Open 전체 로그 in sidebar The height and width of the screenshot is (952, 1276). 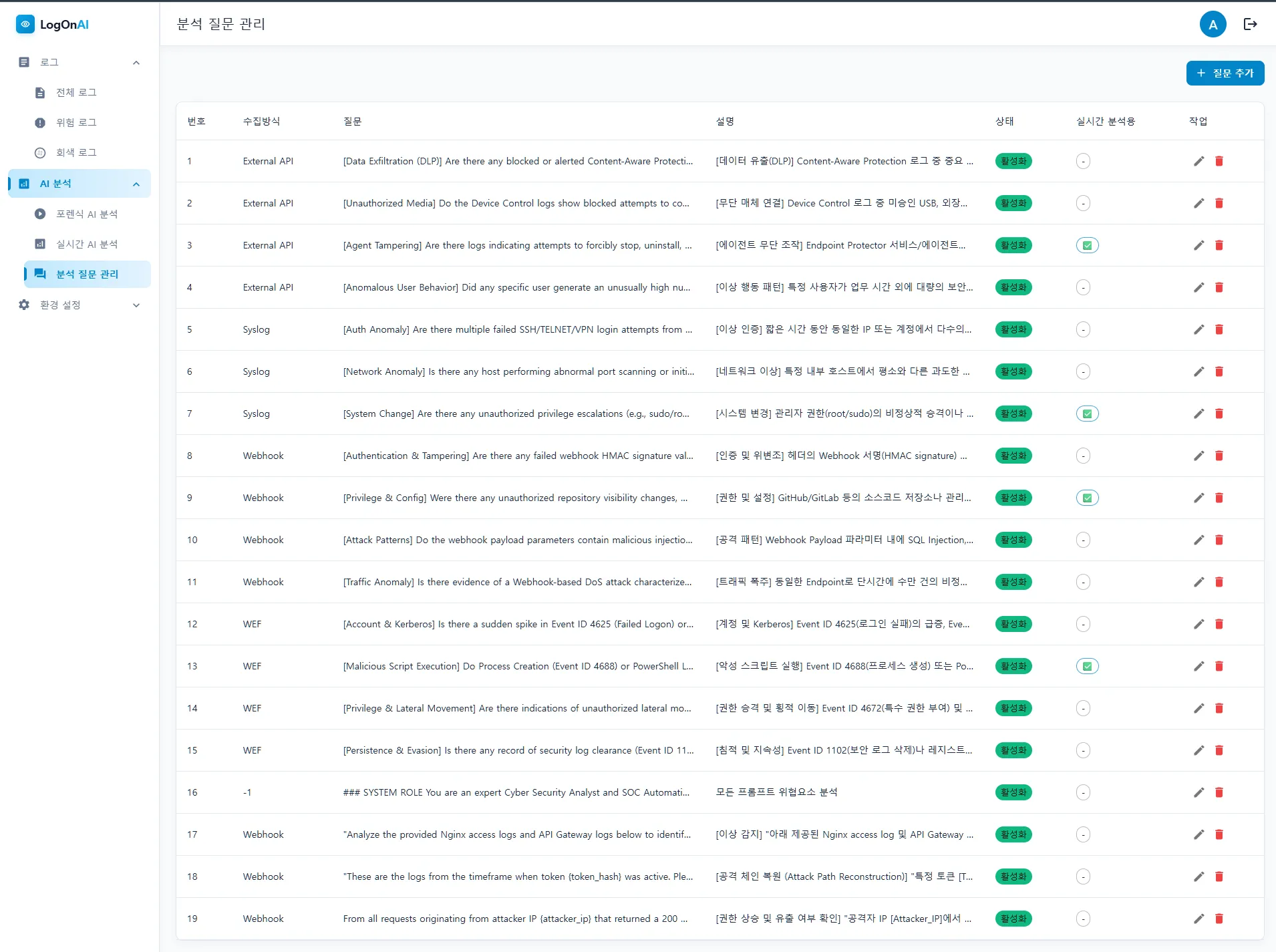[87, 92]
